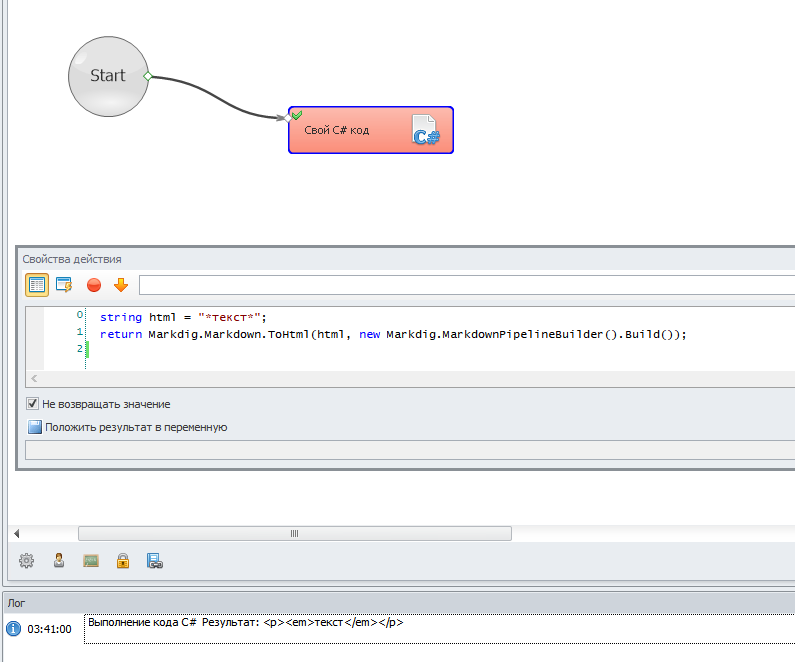Select the Start node on canvas
Screen dimensions: 795x662
pos(108,76)
